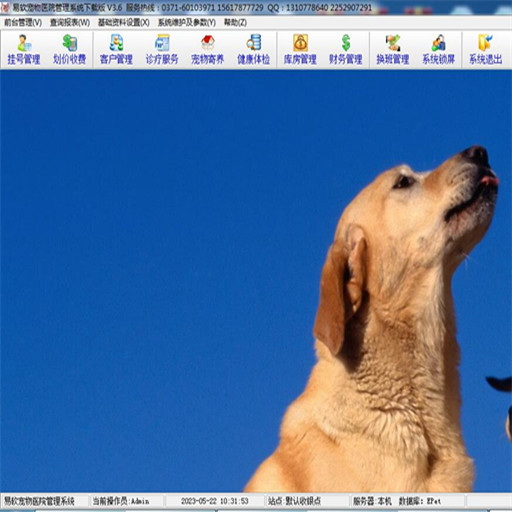Open the 系统维护及参数(Y) menu
512x512 pixels.
click(x=187, y=23)
